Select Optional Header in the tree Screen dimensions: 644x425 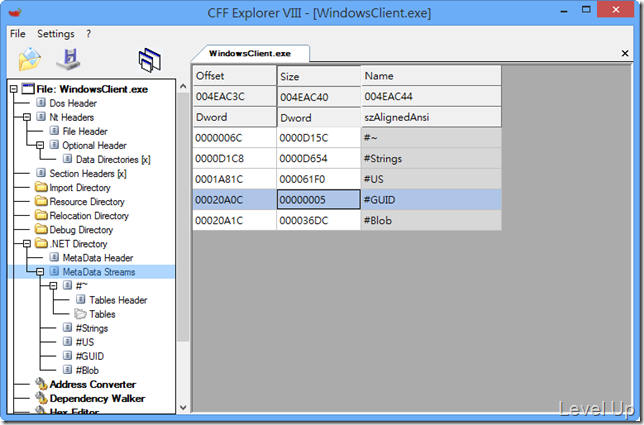94,145
